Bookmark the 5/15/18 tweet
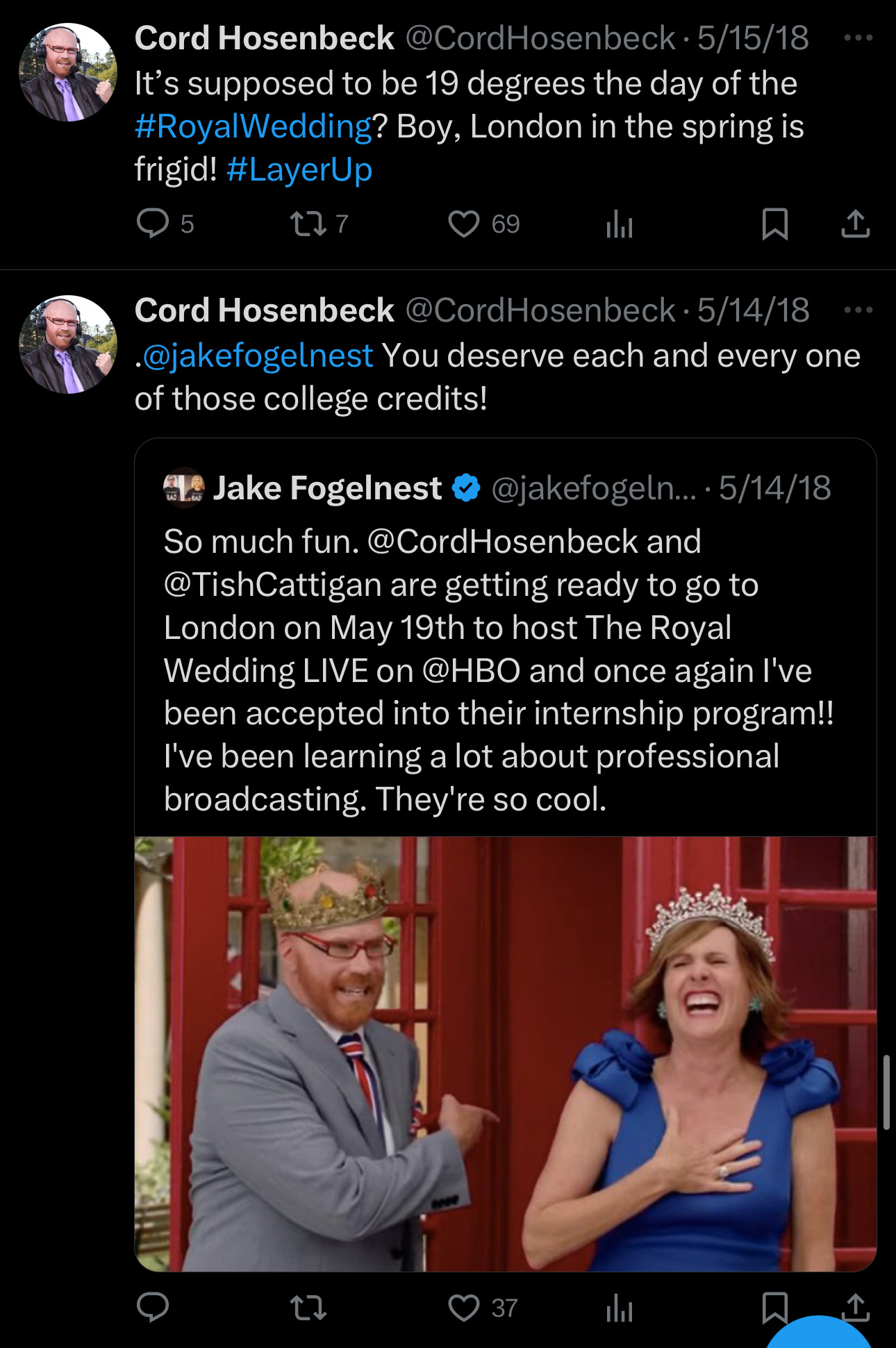 [x=774, y=224]
